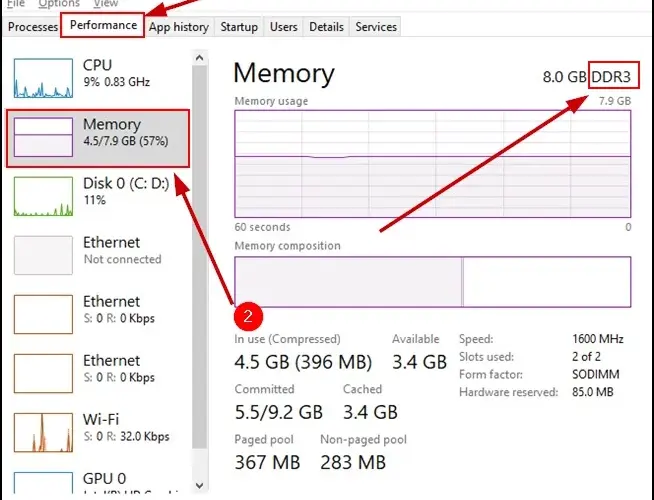This screenshot has width=654, height=500.
Task: Click the large Memory usage graph
Action: [x=432, y=163]
